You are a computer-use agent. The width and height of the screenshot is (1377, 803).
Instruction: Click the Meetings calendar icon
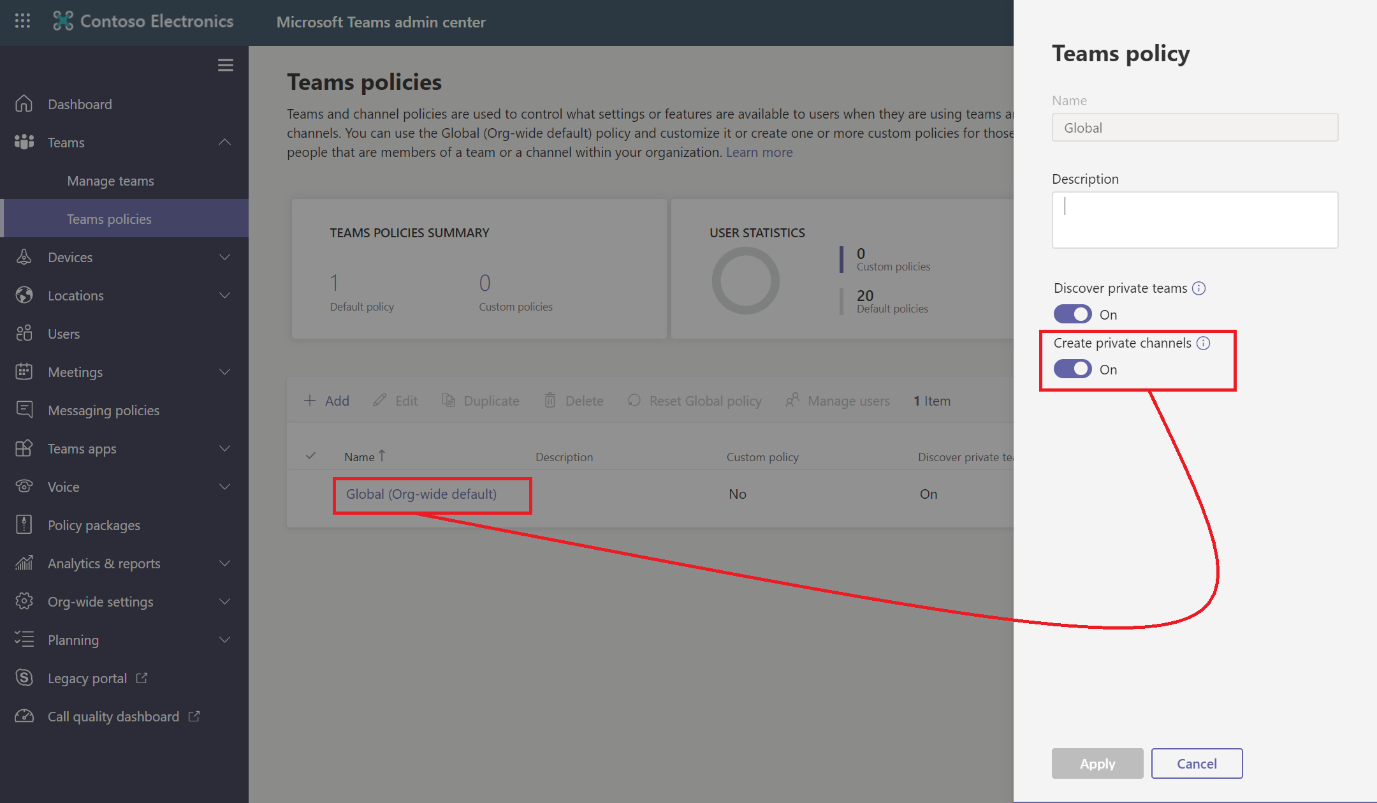(24, 372)
